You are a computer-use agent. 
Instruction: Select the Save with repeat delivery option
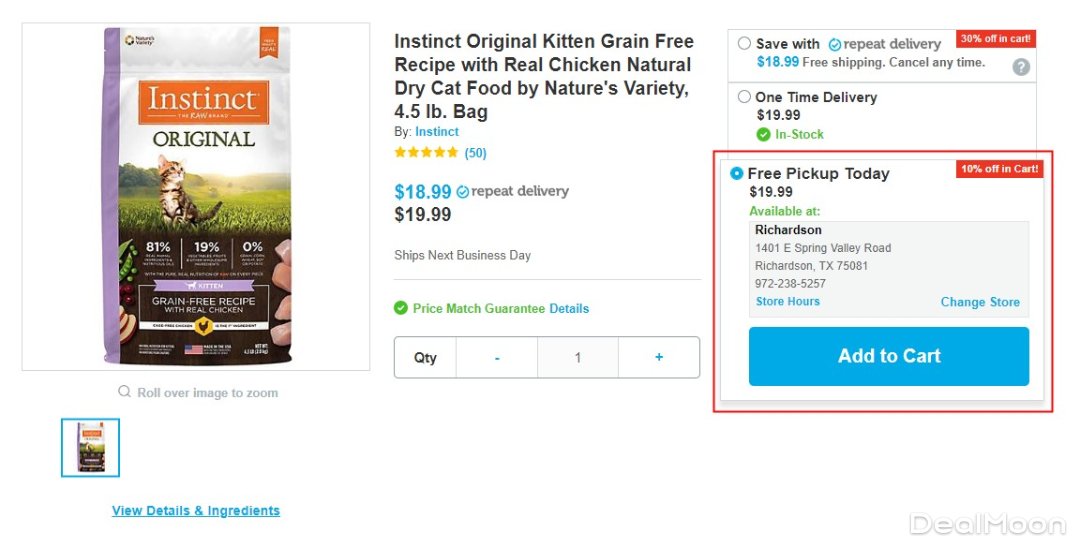pyautogui.click(x=744, y=44)
